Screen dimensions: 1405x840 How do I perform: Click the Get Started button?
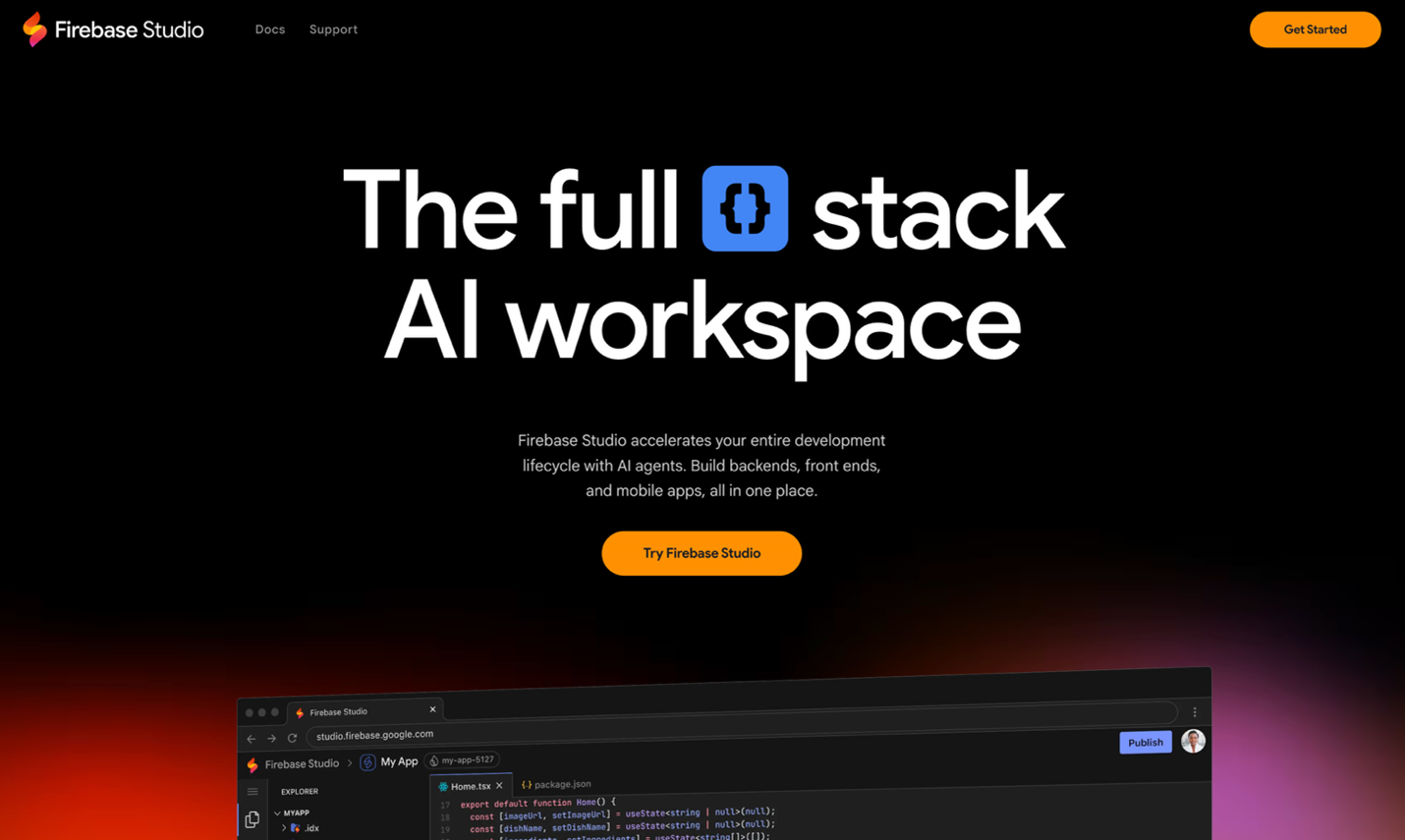click(1315, 29)
